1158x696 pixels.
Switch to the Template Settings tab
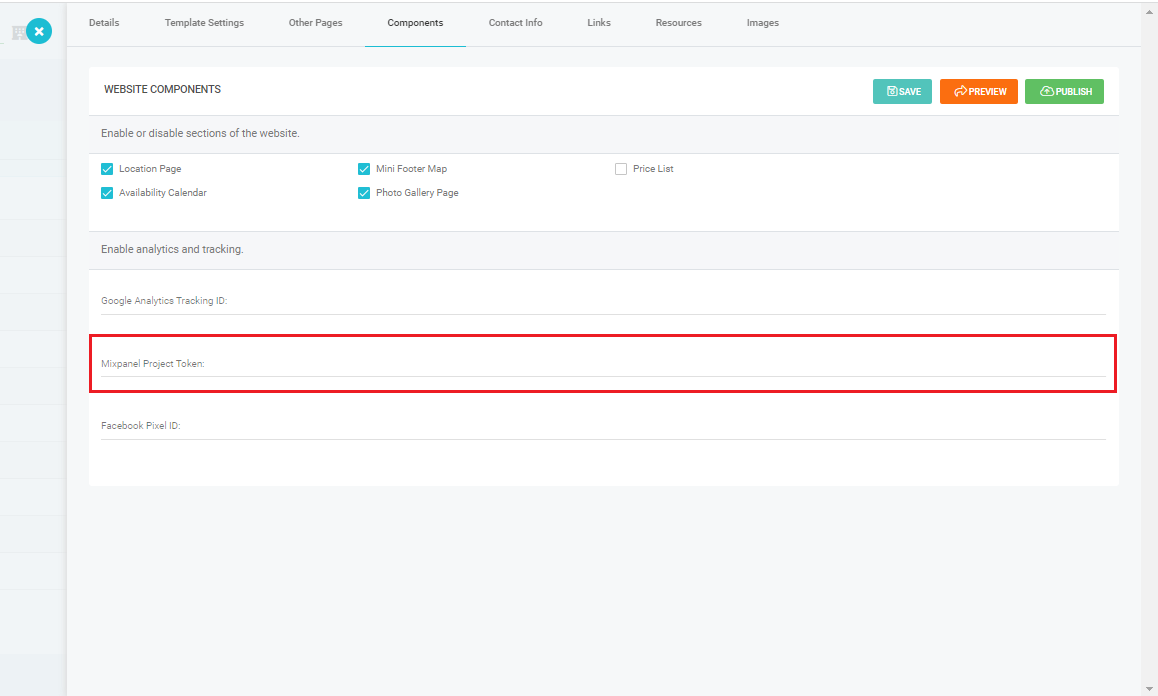(x=204, y=23)
